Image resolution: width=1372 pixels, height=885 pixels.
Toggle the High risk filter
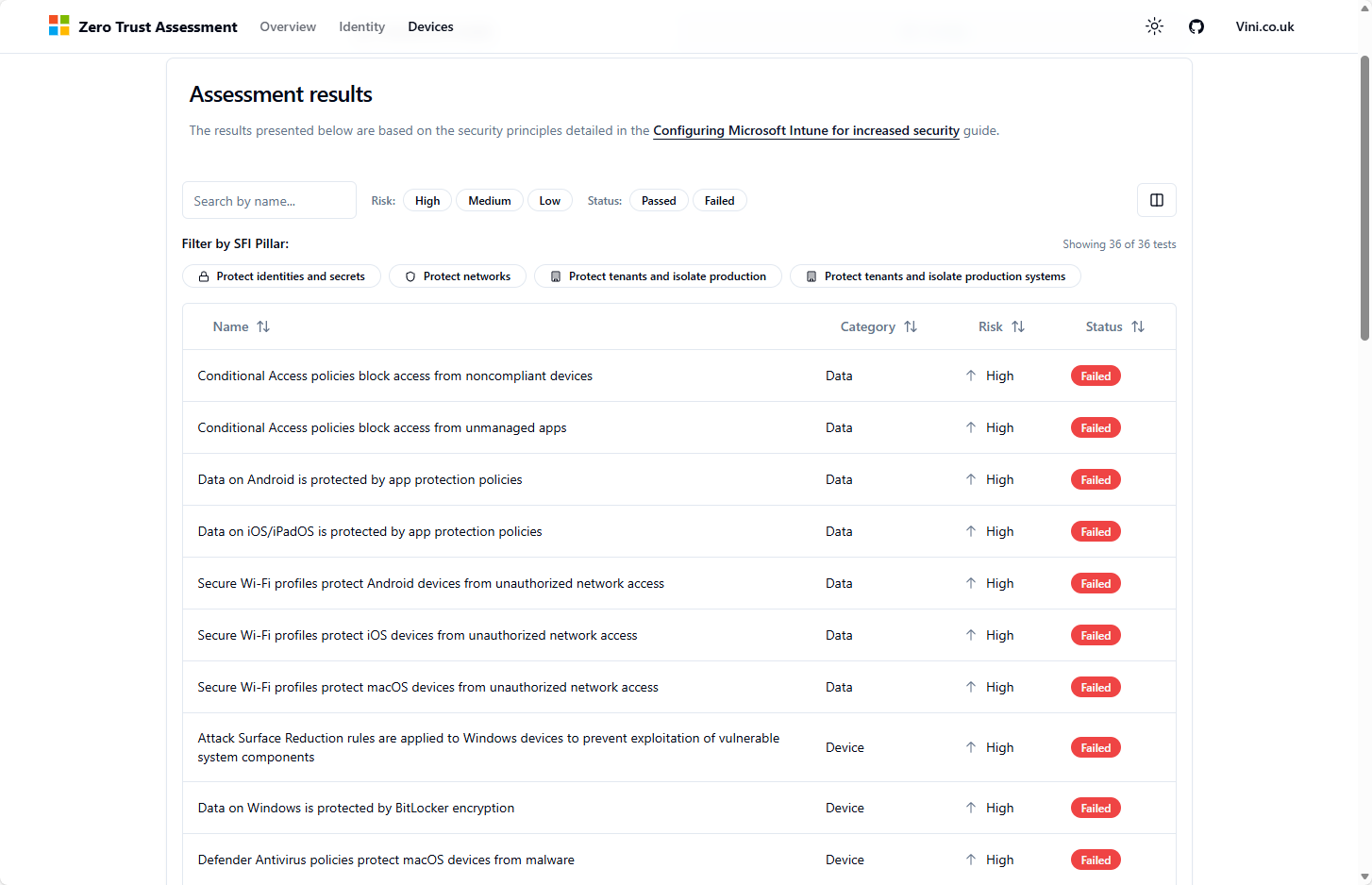[427, 200]
